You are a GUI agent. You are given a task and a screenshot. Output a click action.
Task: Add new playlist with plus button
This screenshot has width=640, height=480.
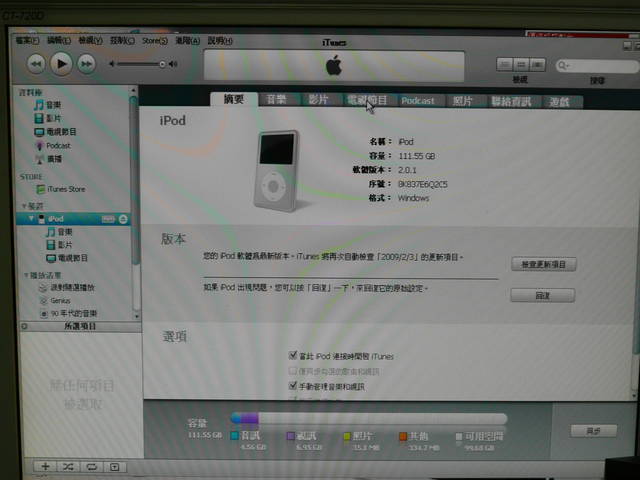(x=45, y=467)
